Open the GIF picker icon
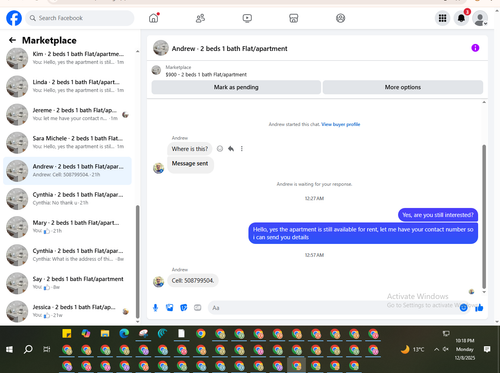The height and width of the screenshot is (373, 500). click(x=198, y=308)
